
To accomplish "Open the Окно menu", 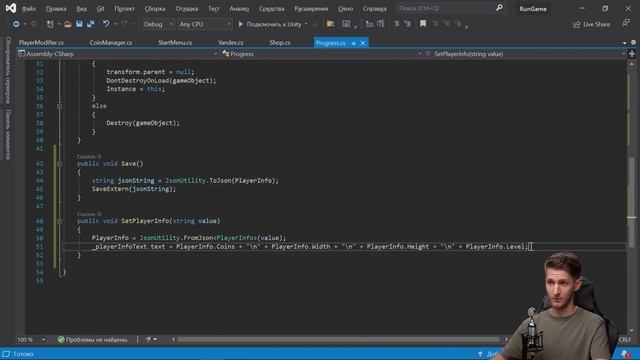I will coord(345,9).
